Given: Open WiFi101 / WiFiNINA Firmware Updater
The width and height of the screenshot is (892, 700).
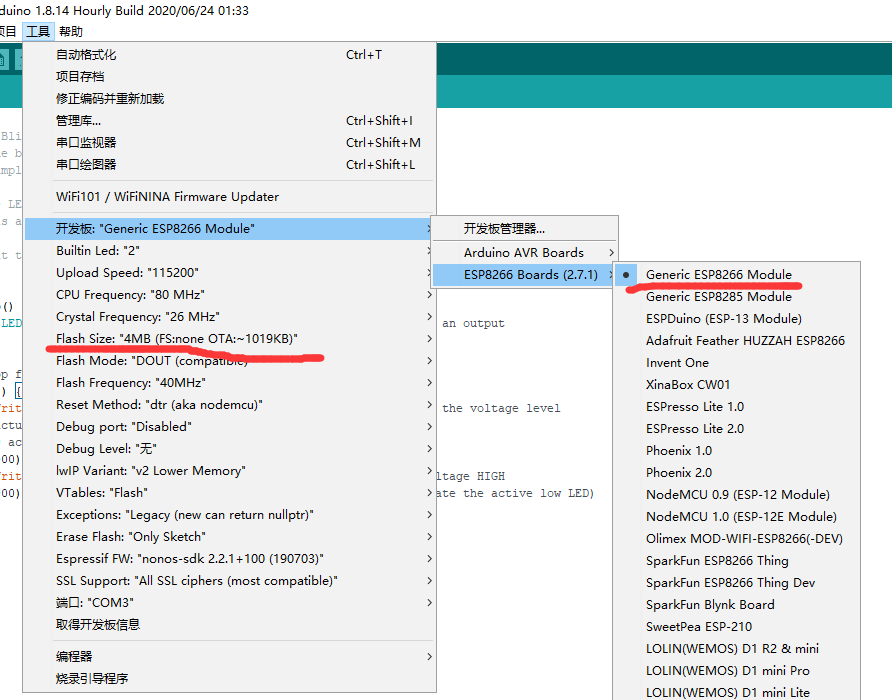Looking at the screenshot, I should (230, 197).
